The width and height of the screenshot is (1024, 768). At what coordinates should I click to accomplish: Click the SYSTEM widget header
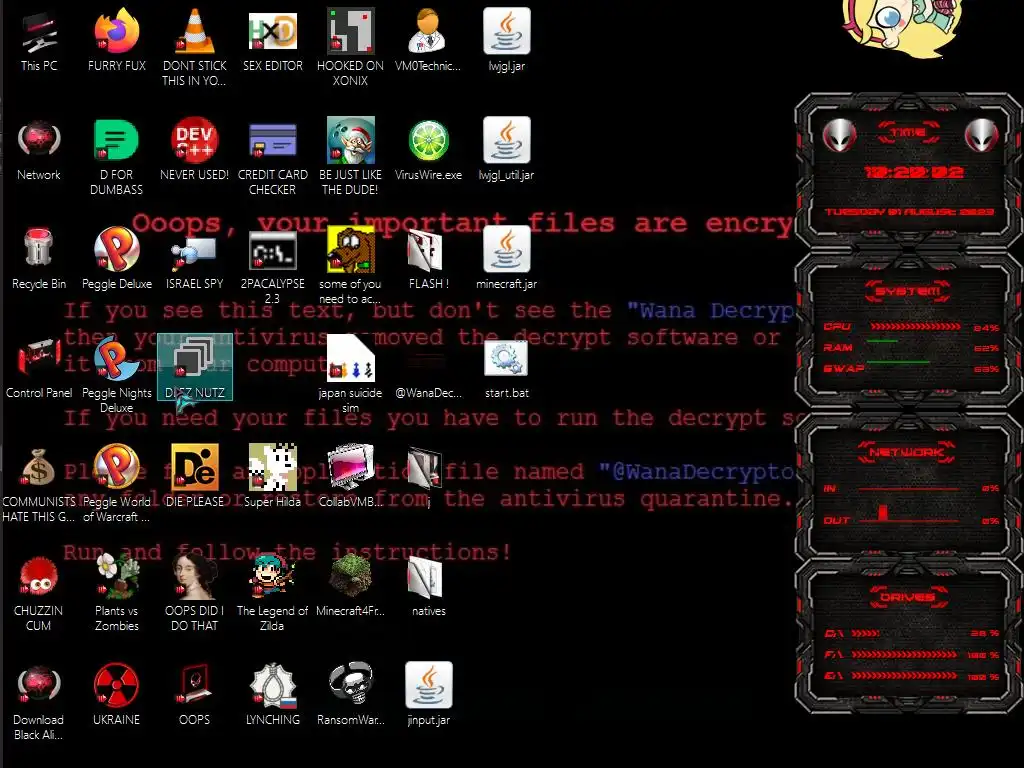coord(908,291)
